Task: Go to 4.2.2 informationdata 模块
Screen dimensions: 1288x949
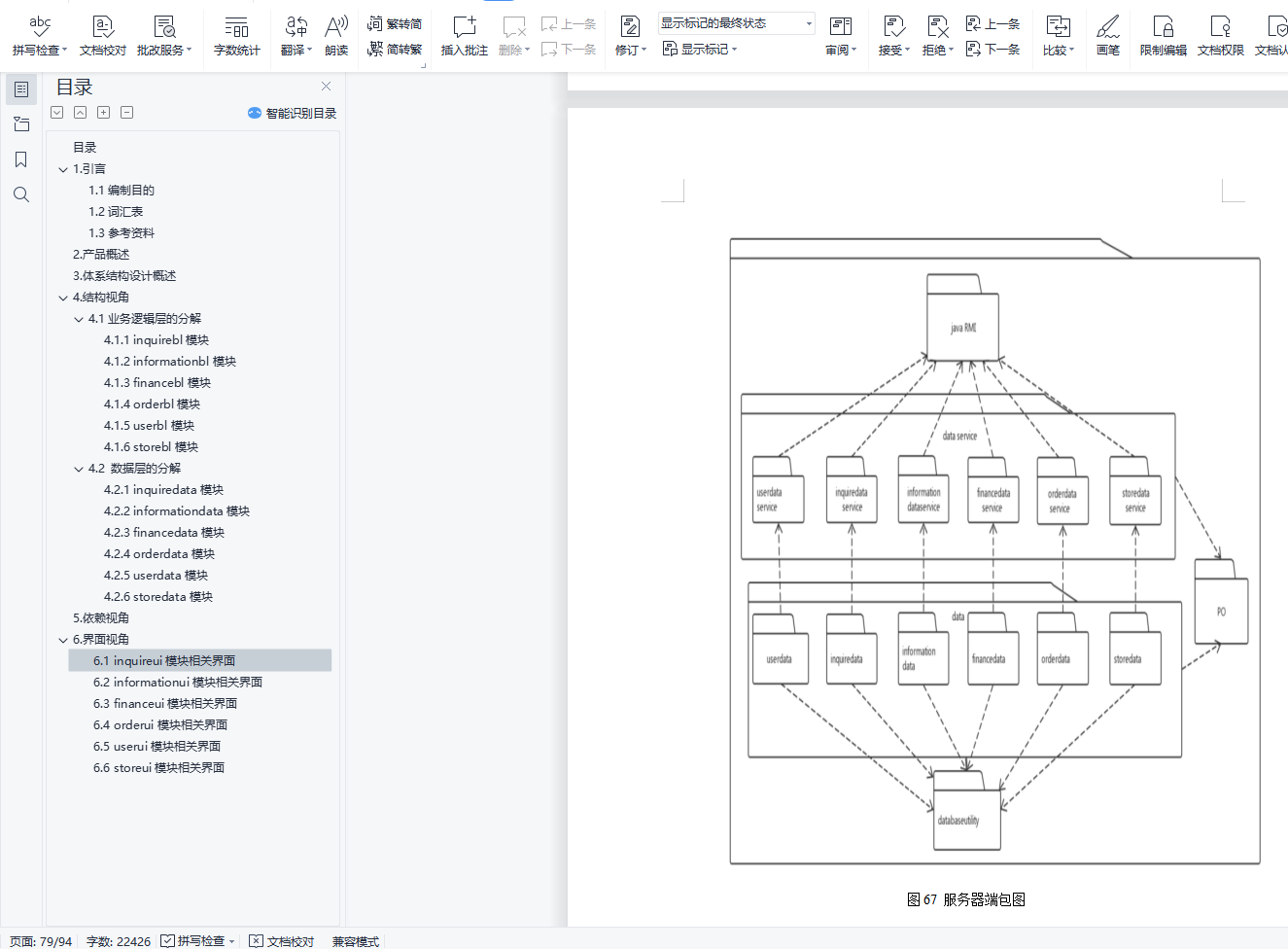Action: pyautogui.click(x=177, y=511)
